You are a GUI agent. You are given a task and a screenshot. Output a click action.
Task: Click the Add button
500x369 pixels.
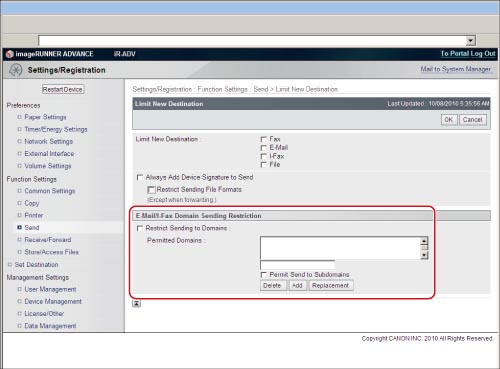297,286
